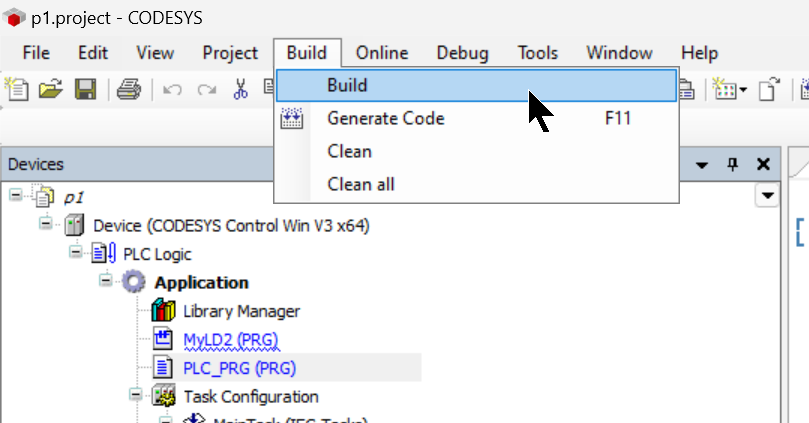Image resolution: width=809 pixels, height=423 pixels.
Task: Choose Generate Code menu entry
Action: tap(476, 119)
